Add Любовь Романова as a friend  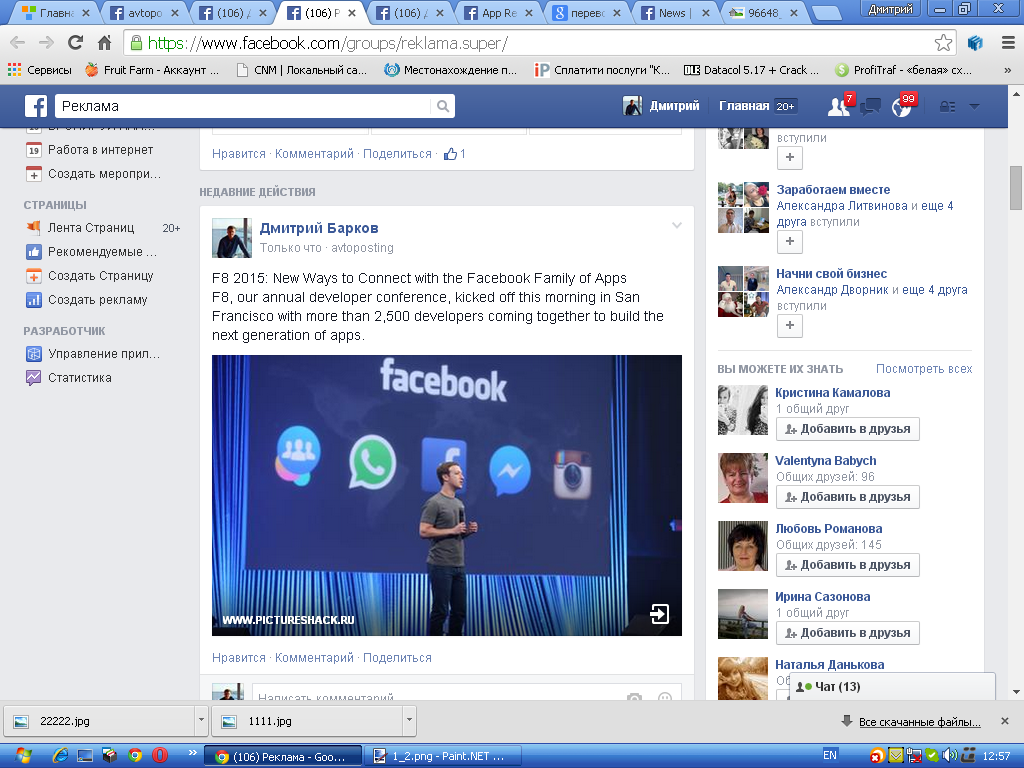pos(848,565)
